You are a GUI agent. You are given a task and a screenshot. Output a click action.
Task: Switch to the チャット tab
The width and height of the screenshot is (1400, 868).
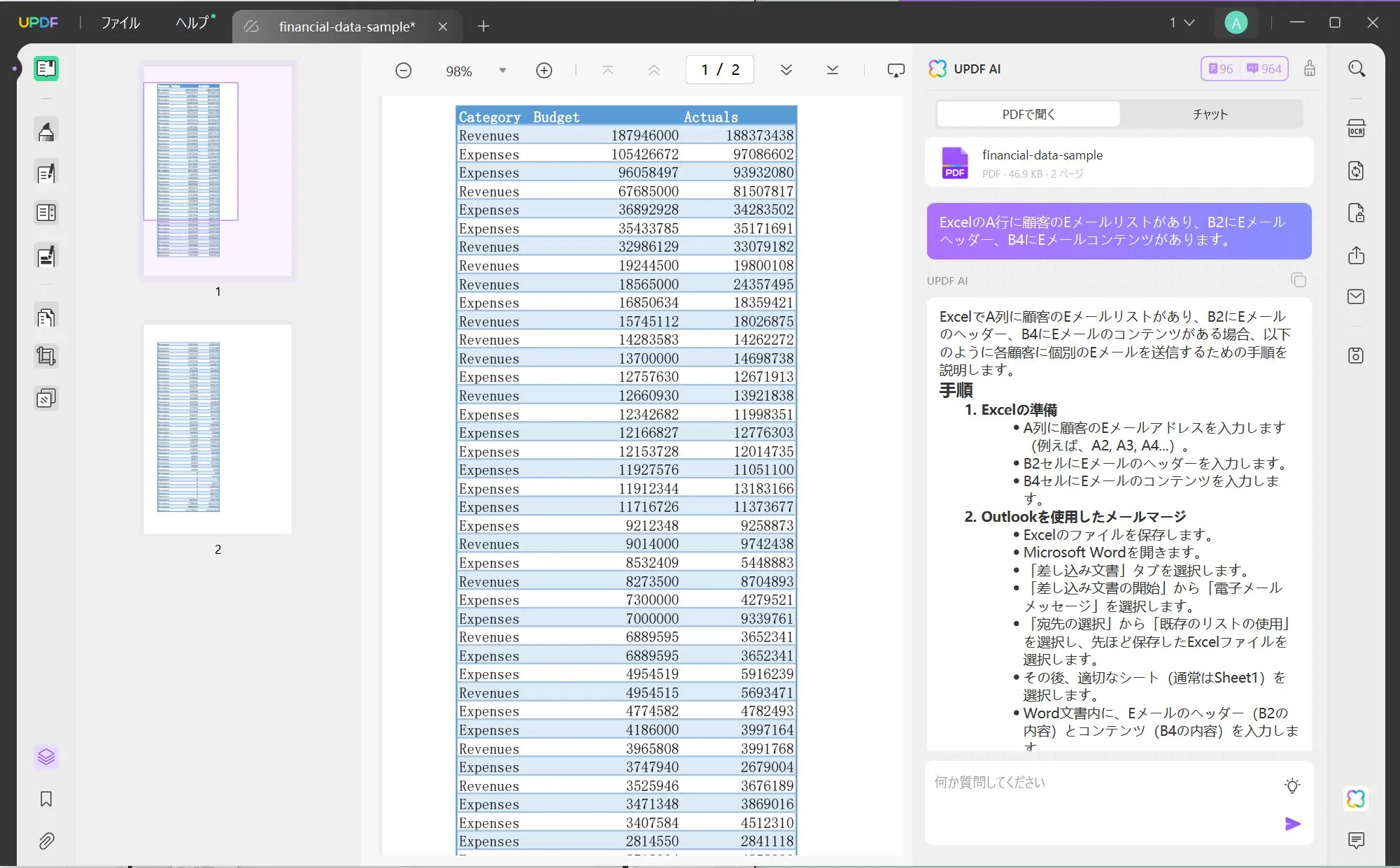1210,114
